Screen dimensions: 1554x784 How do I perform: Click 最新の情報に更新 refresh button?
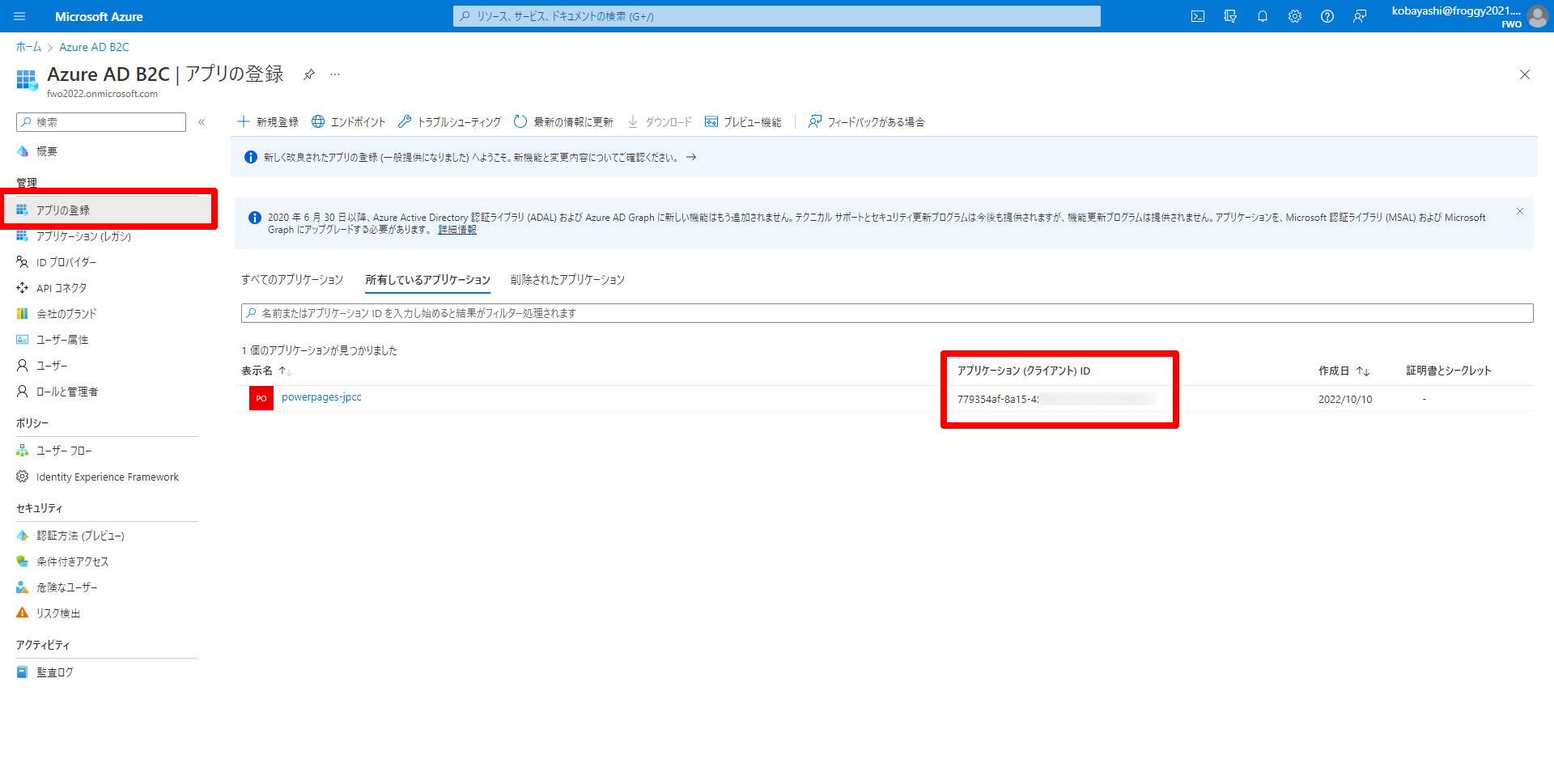[563, 122]
